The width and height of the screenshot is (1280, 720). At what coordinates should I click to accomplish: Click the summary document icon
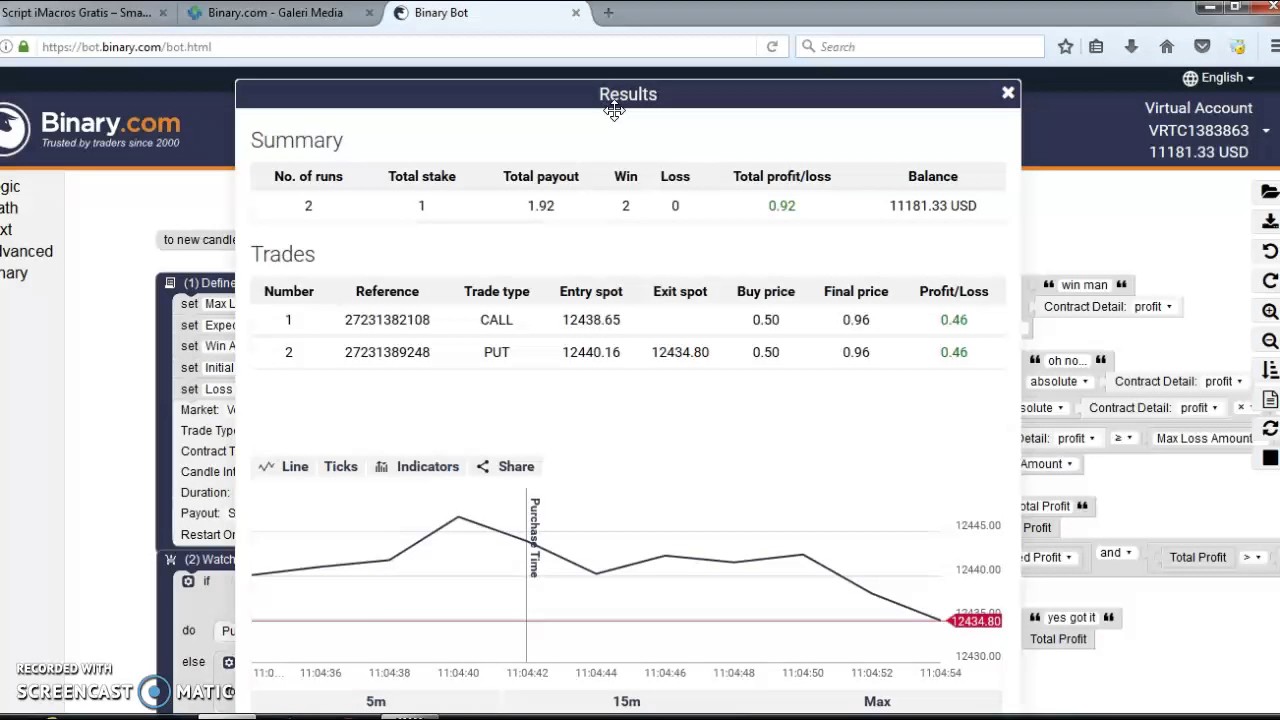pyautogui.click(x=1270, y=399)
